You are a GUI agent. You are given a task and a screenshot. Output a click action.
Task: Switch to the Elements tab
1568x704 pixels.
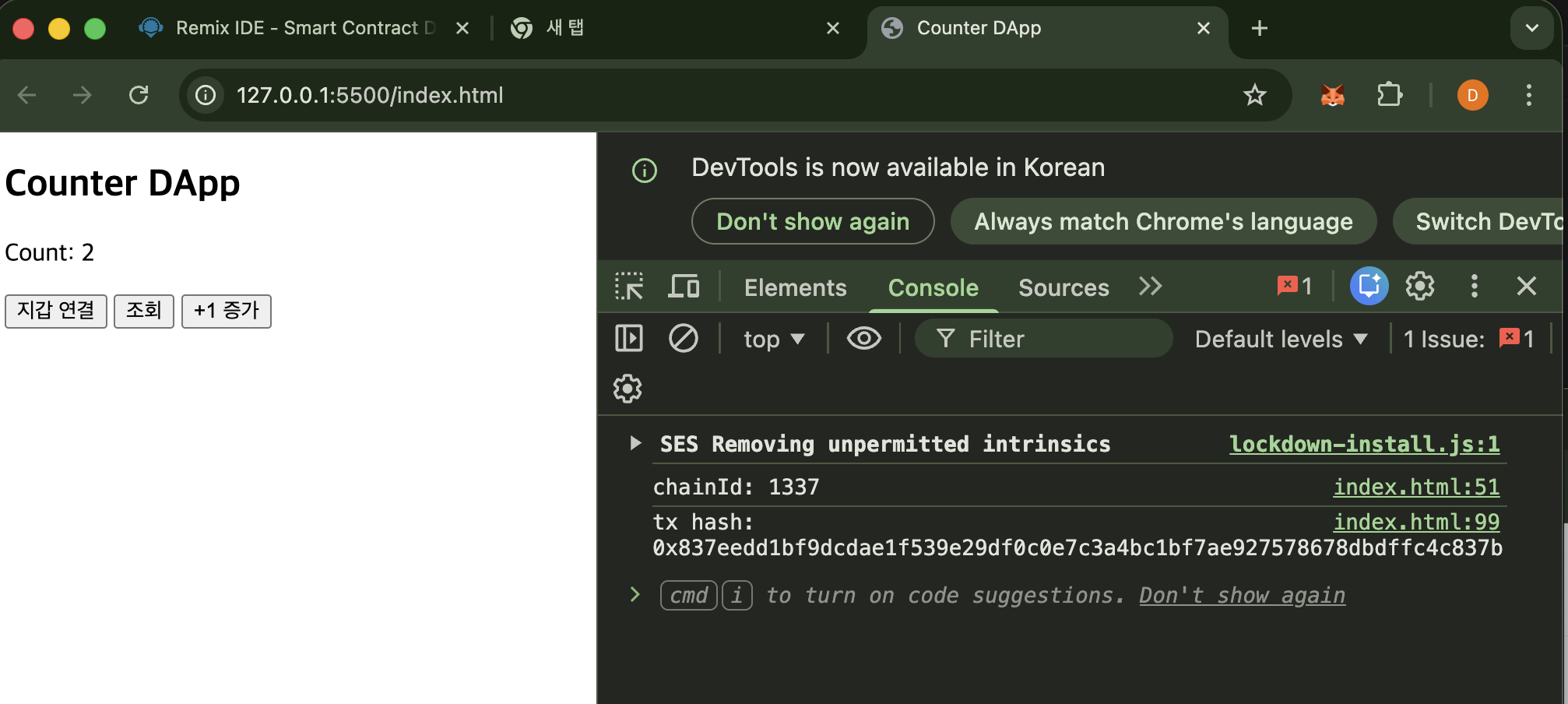coord(795,287)
